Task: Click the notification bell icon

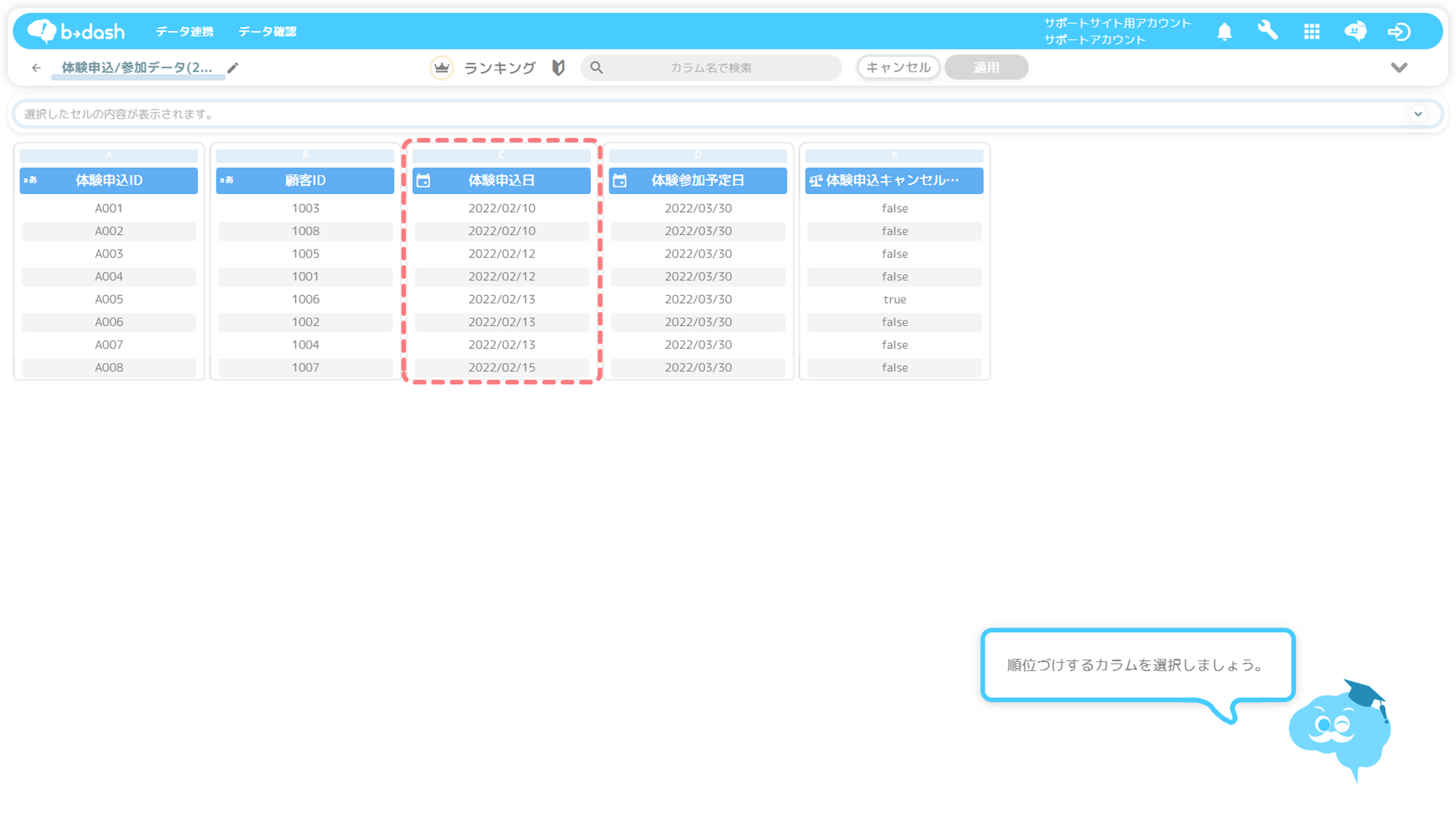Action: [1224, 32]
